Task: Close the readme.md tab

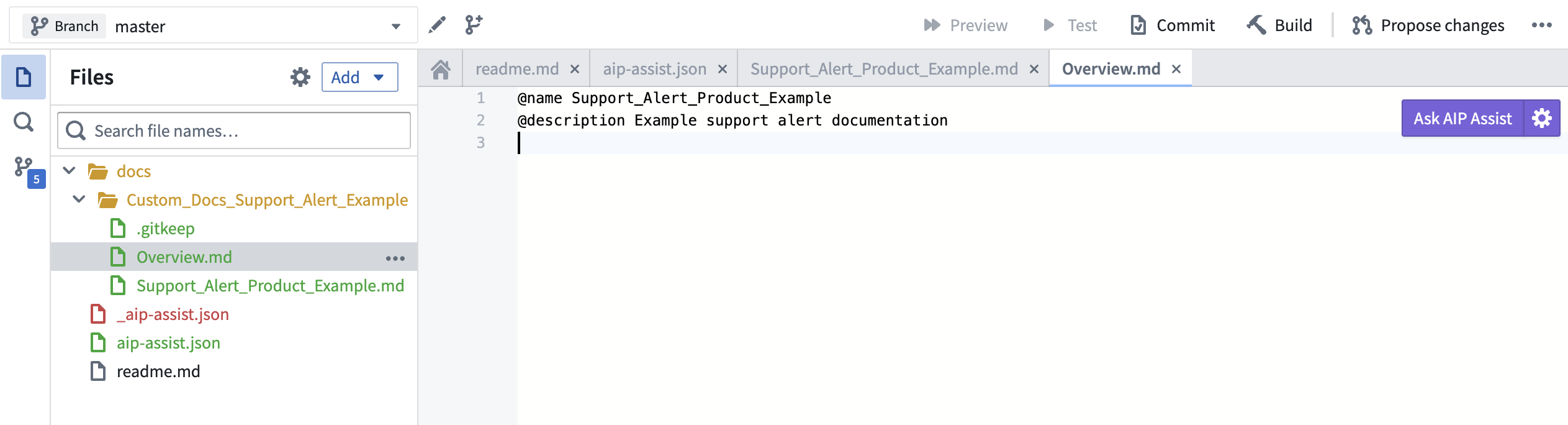Action: 575,69
